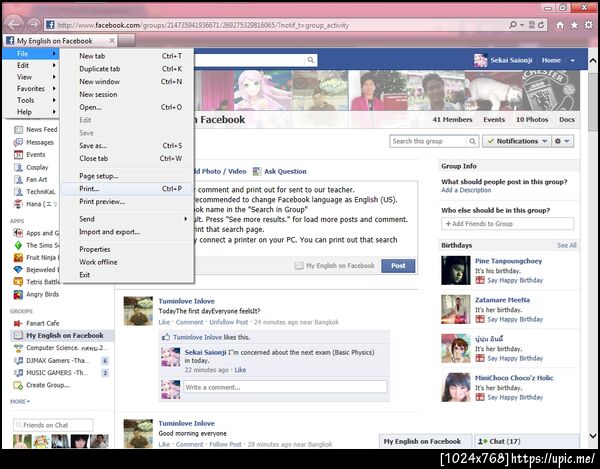Click See All birthdays link

pyautogui.click(x=567, y=245)
